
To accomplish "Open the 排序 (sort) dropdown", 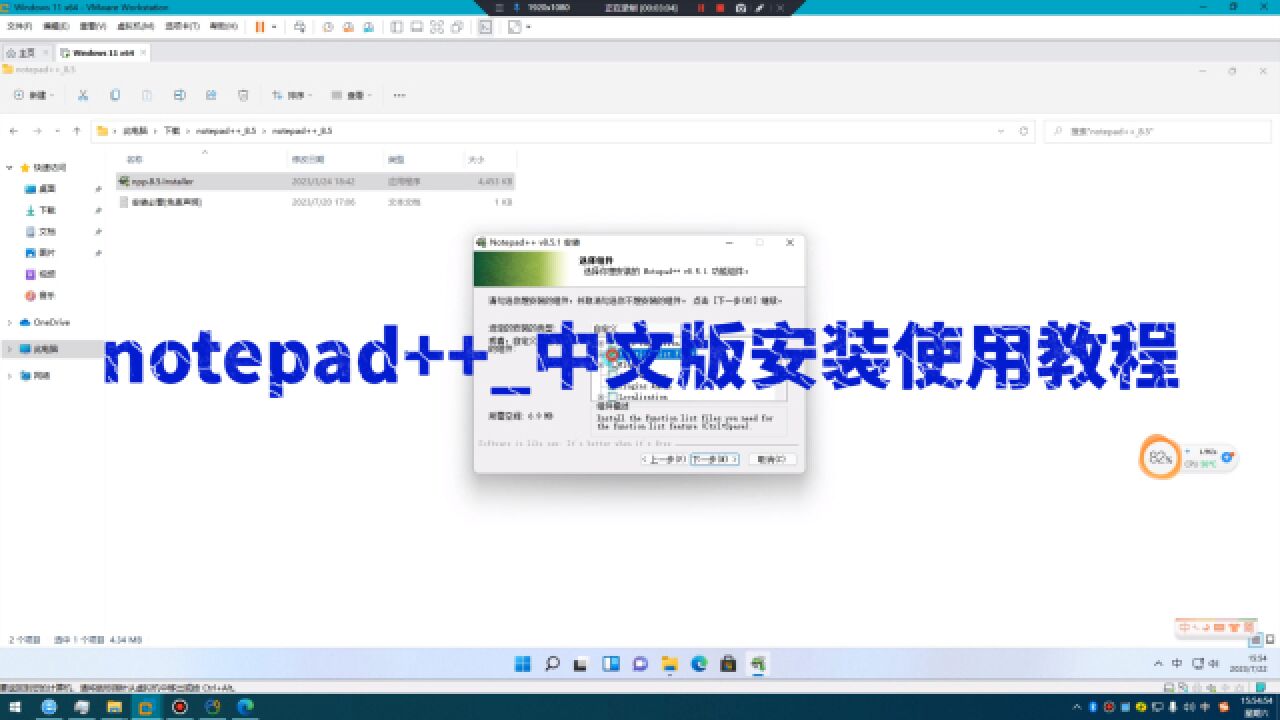I will click(x=290, y=95).
